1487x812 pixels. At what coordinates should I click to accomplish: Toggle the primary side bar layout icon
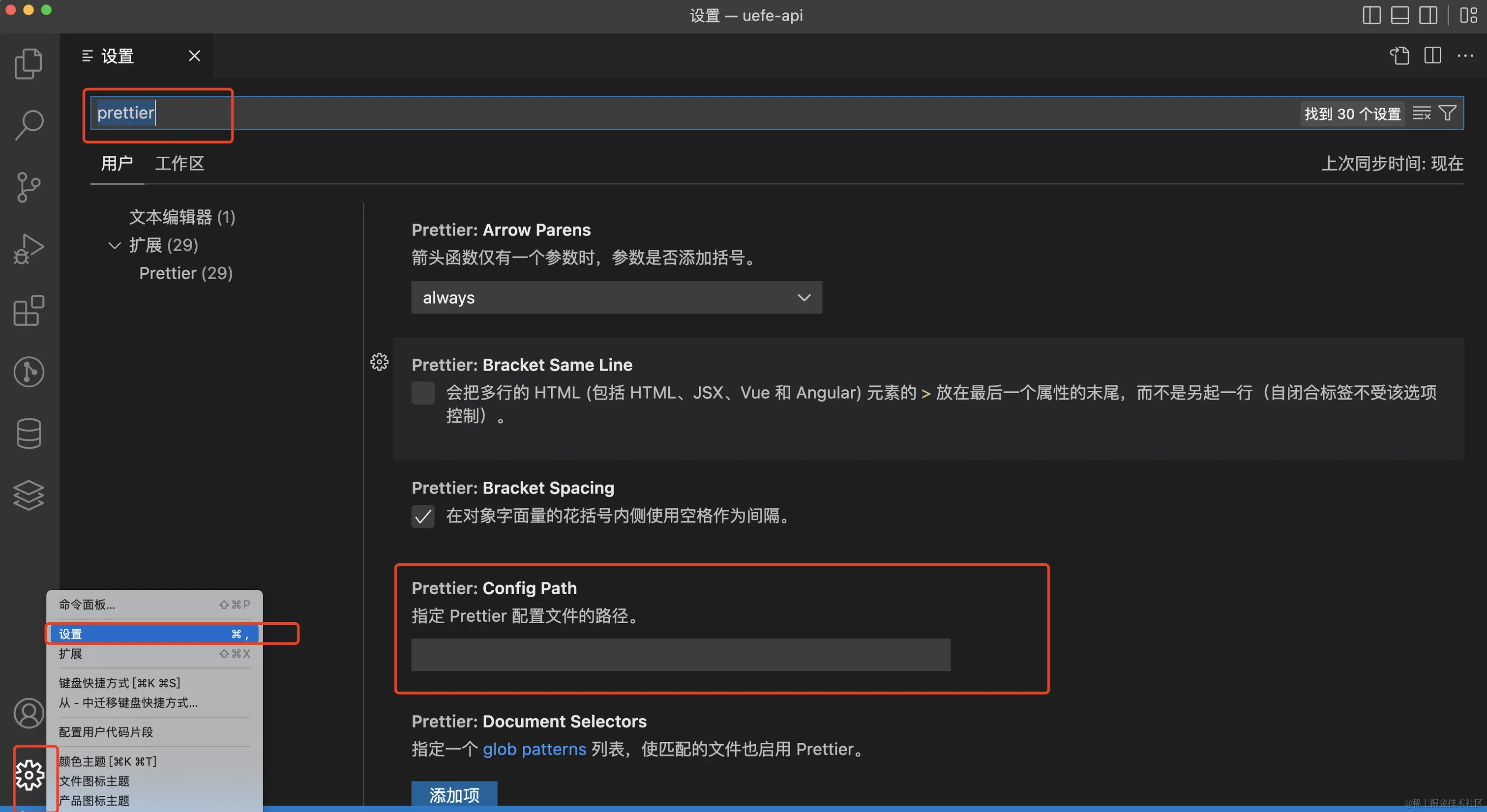[x=1371, y=15]
